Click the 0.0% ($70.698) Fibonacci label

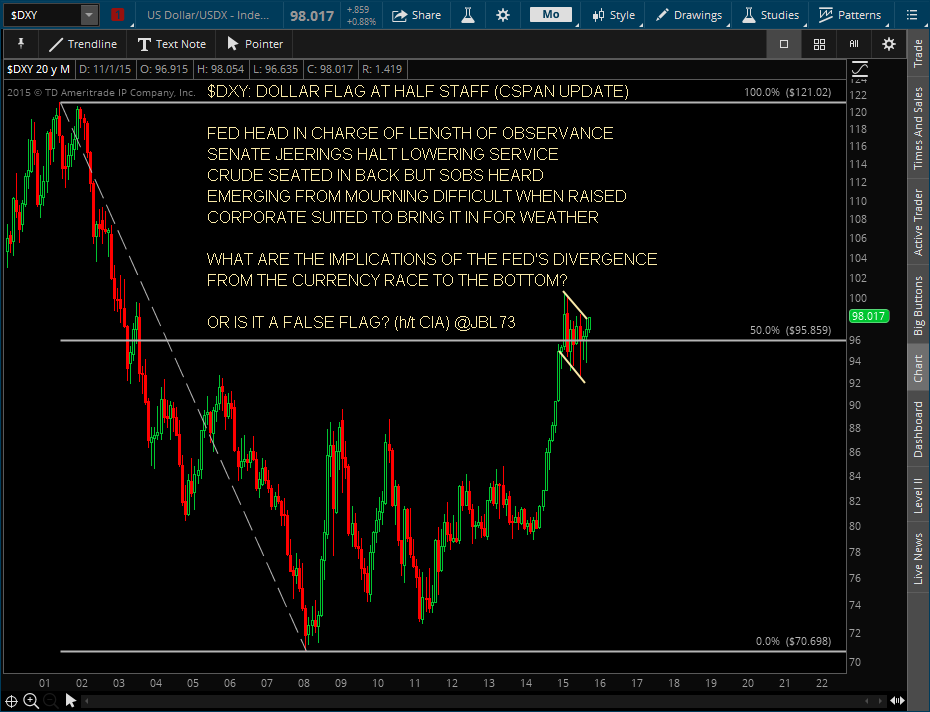tap(794, 641)
